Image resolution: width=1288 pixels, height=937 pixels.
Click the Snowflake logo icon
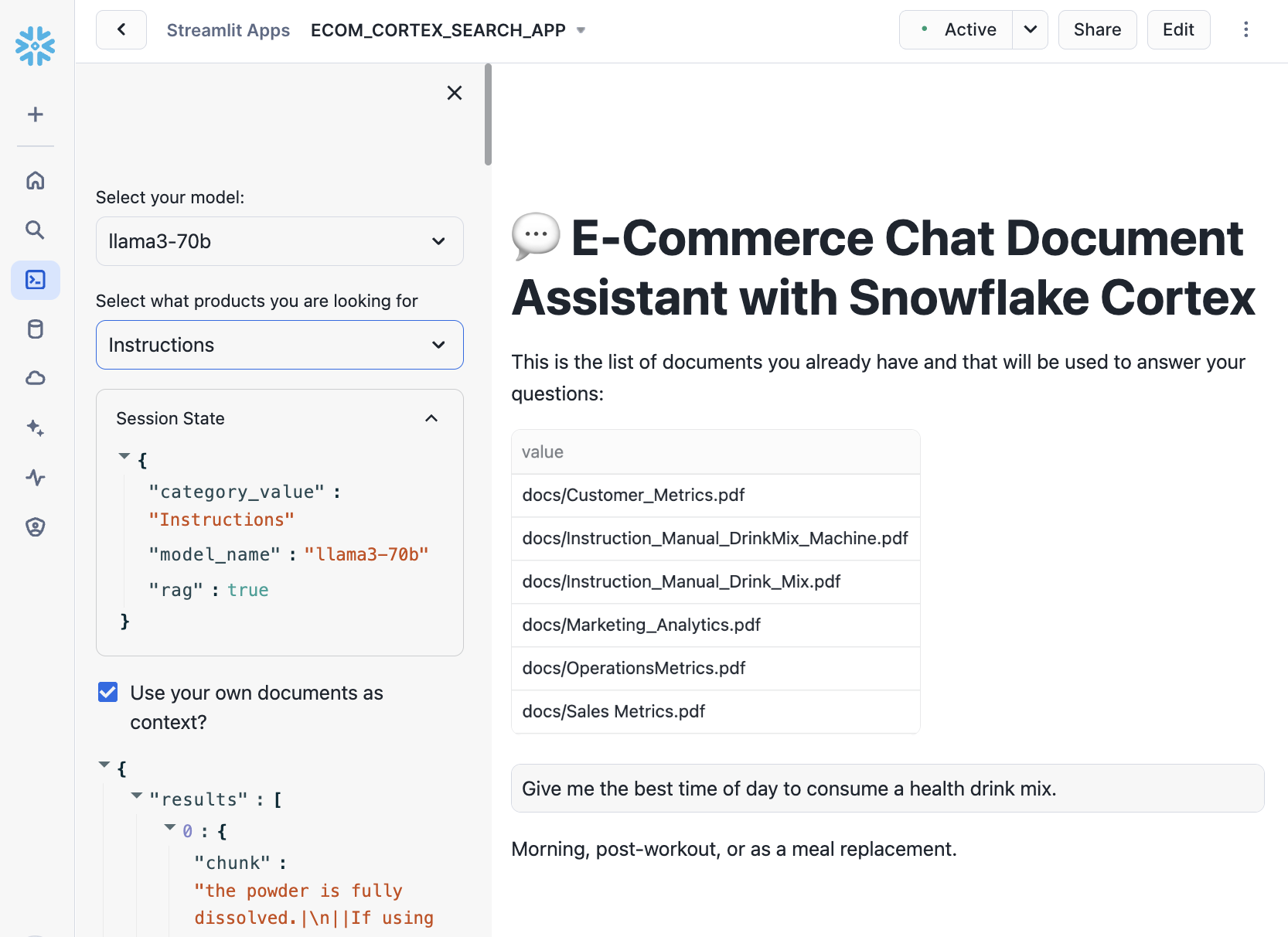point(36,46)
